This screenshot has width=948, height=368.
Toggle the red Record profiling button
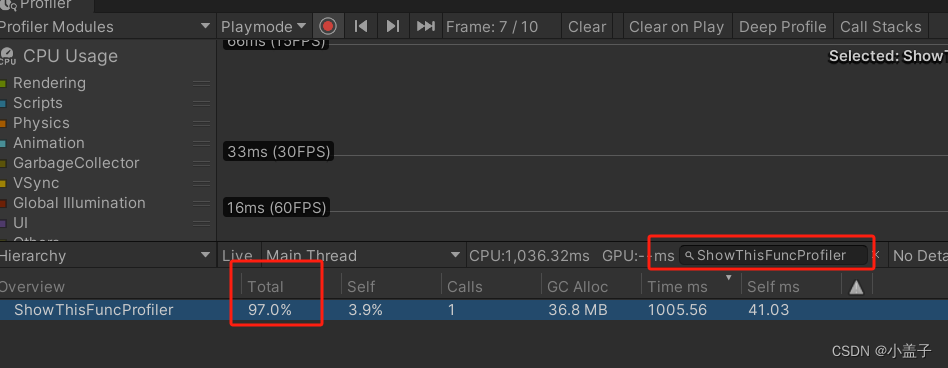(x=328, y=27)
